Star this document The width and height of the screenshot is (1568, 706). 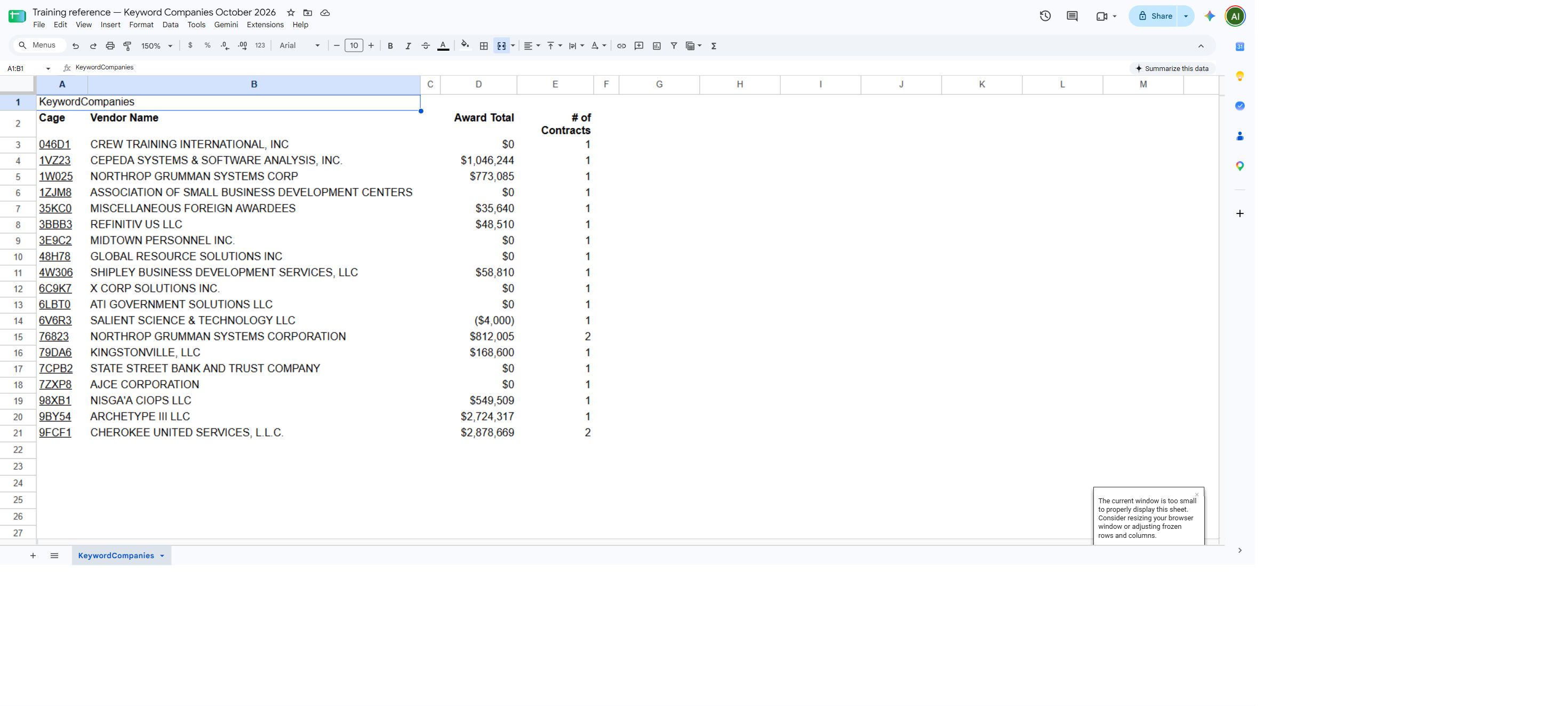pos(291,13)
